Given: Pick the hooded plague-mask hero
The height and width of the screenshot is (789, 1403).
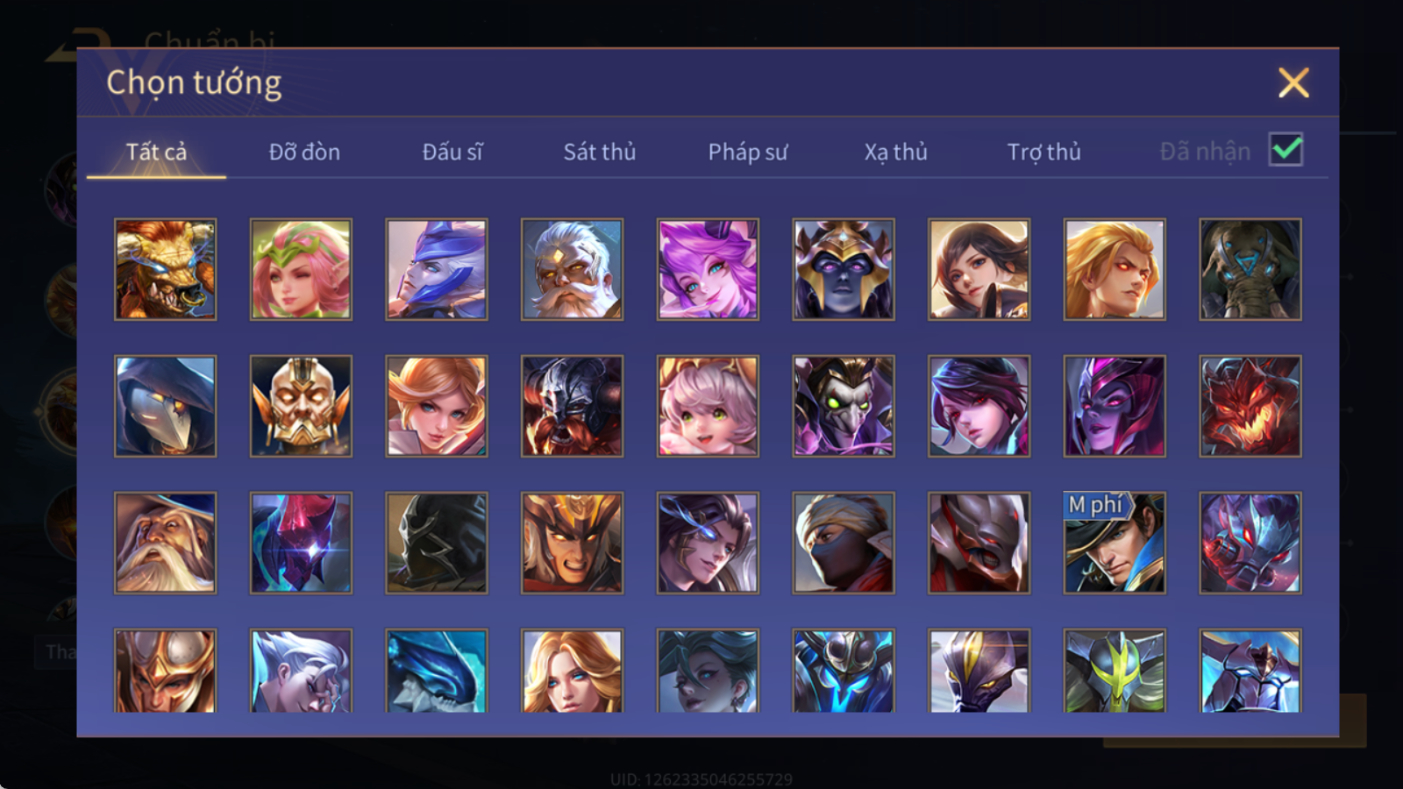Looking at the screenshot, I should click(165, 407).
